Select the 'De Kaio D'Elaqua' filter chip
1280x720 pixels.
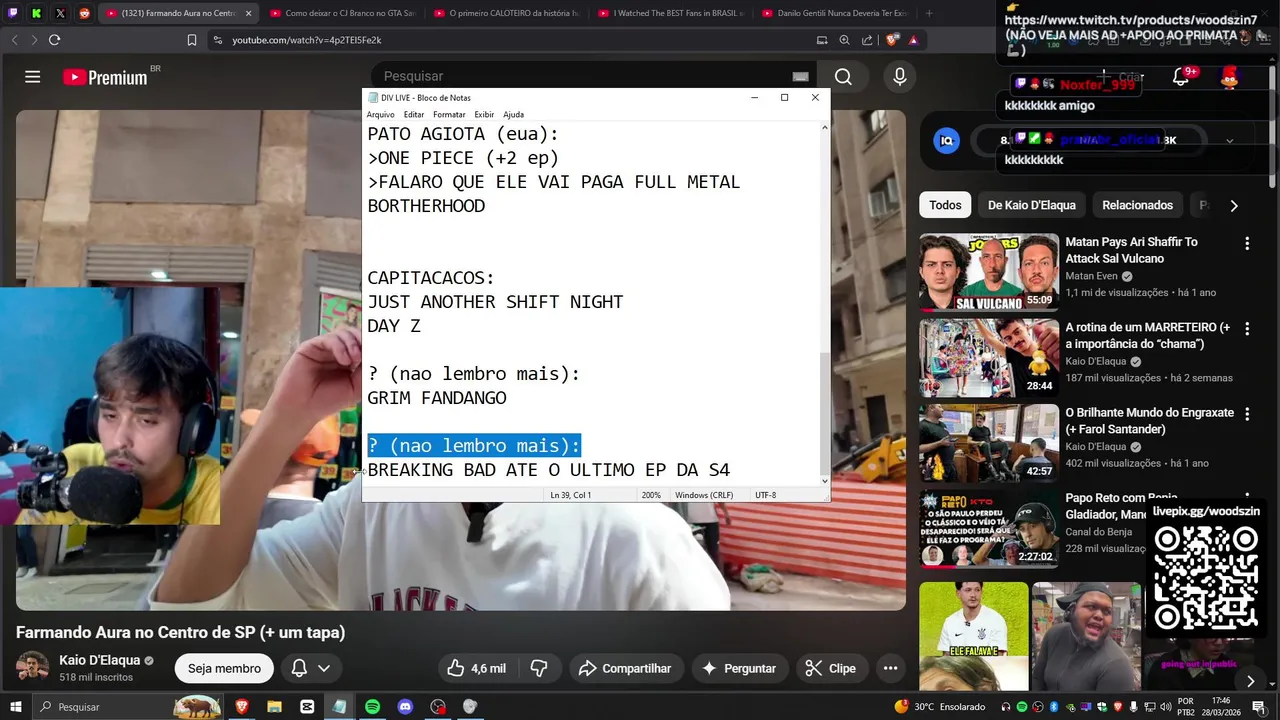point(1031,205)
